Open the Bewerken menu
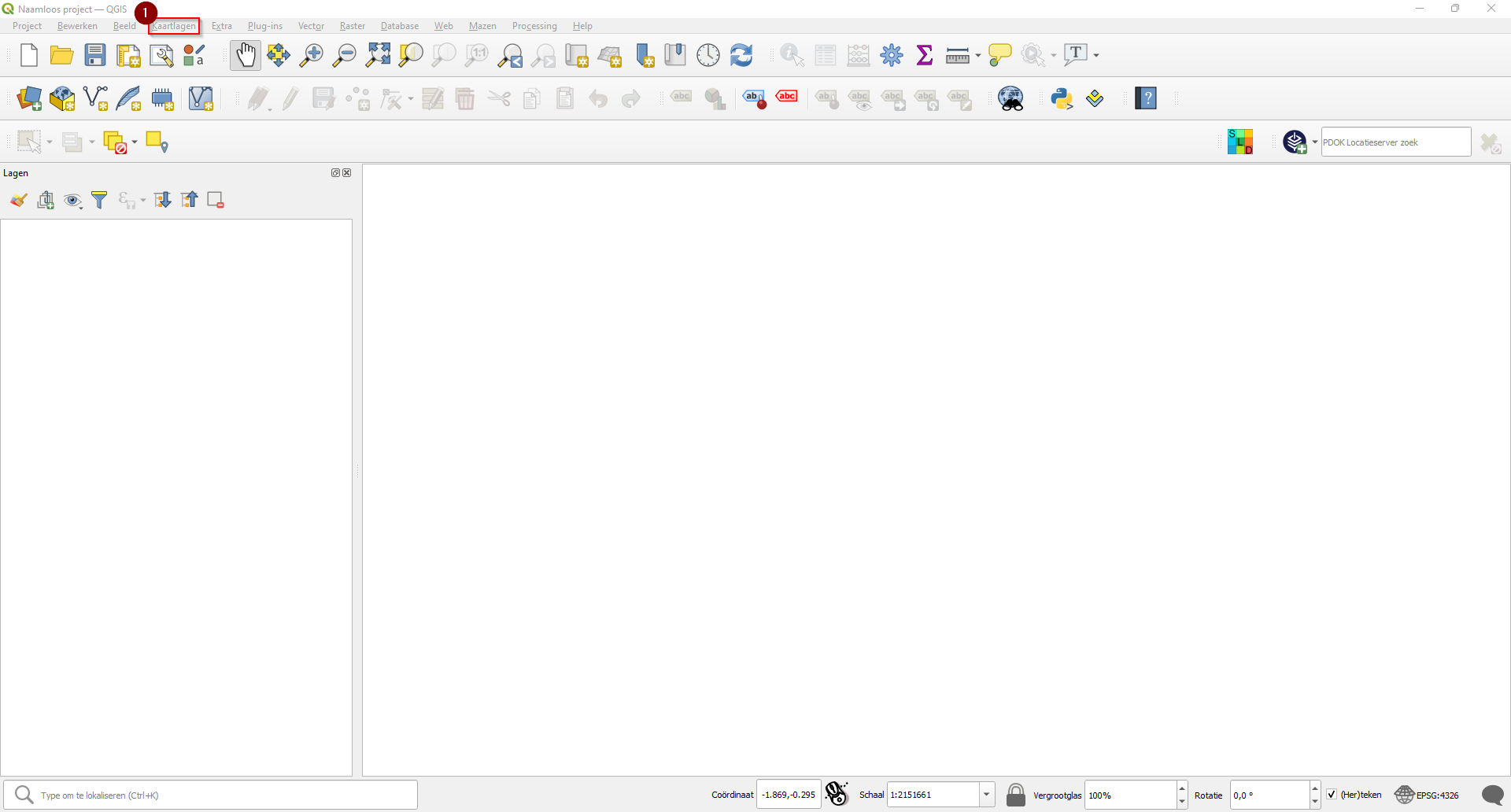This screenshot has width=1511, height=812. (77, 26)
